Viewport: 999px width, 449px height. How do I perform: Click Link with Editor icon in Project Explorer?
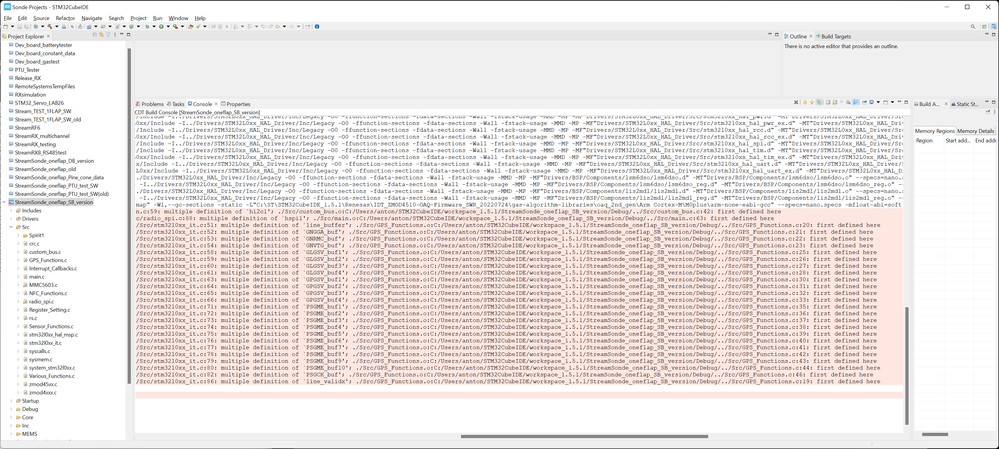click(101, 36)
